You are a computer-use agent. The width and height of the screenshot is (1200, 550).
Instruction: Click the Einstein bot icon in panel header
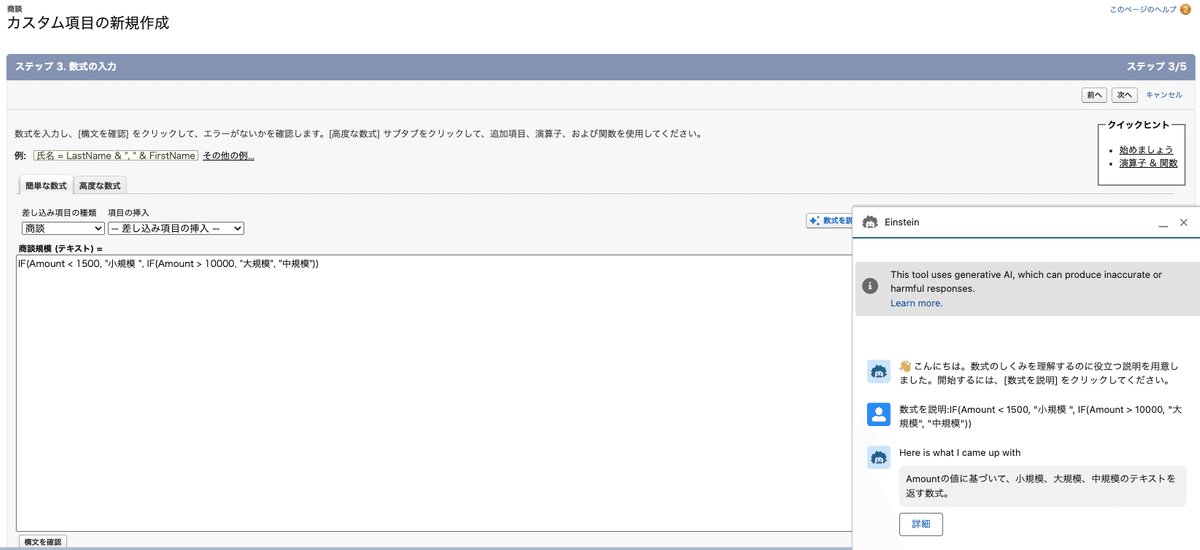click(870, 222)
